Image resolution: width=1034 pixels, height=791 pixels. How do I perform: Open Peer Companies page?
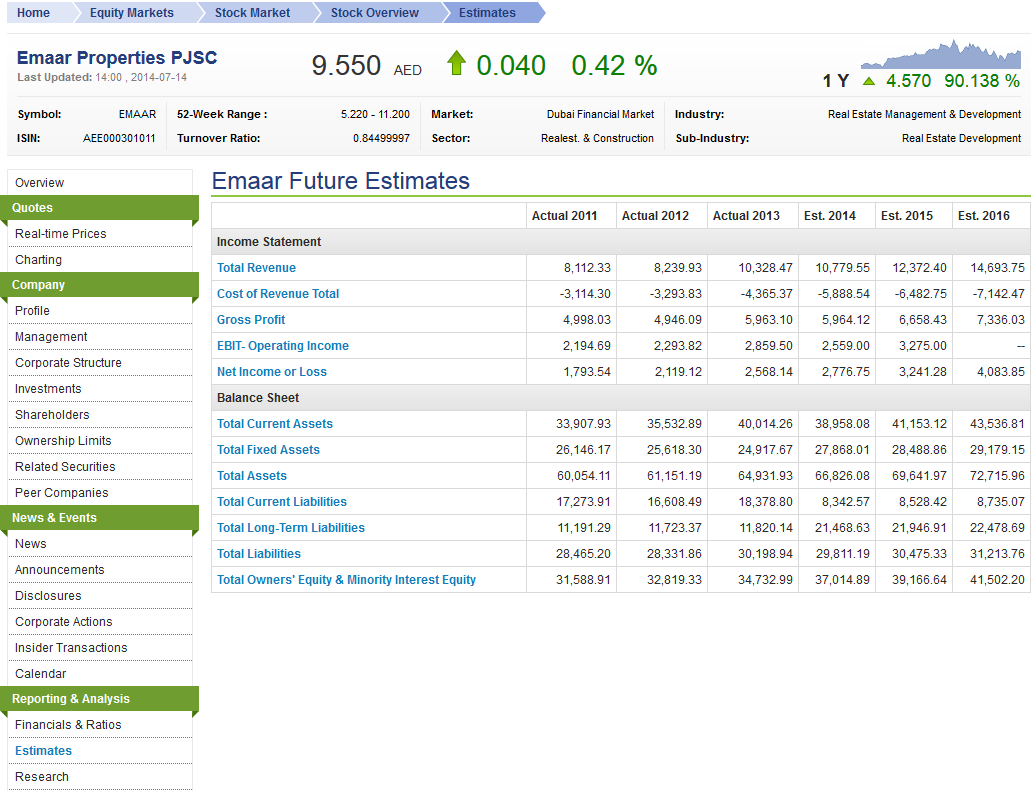[62, 492]
